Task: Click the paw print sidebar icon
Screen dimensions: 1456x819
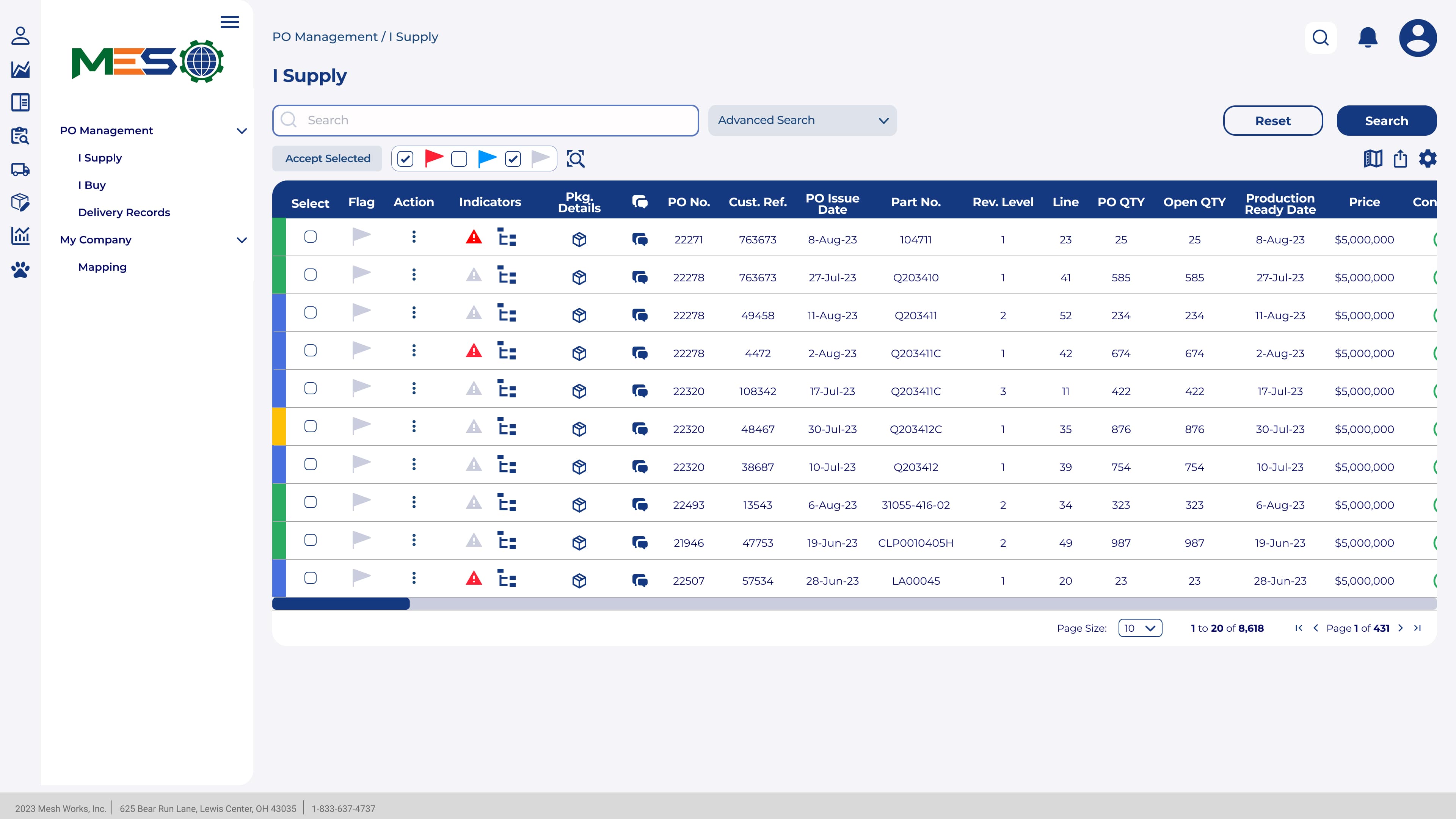Action: point(21,270)
